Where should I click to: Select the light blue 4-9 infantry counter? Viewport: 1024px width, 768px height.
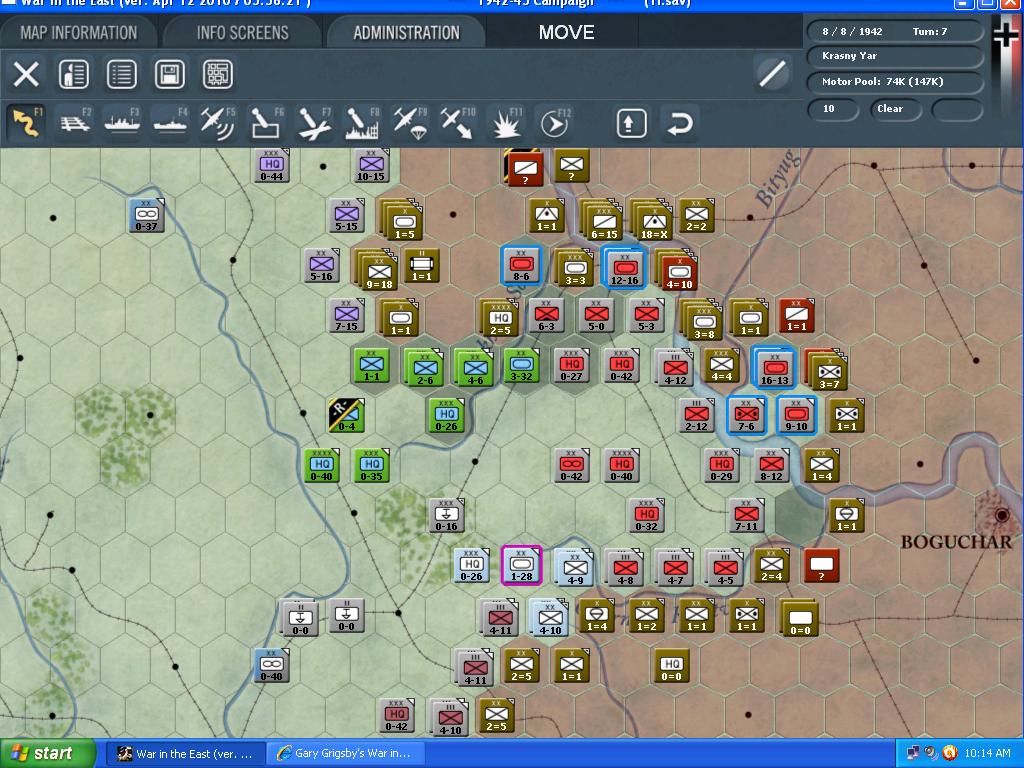pyautogui.click(x=573, y=566)
